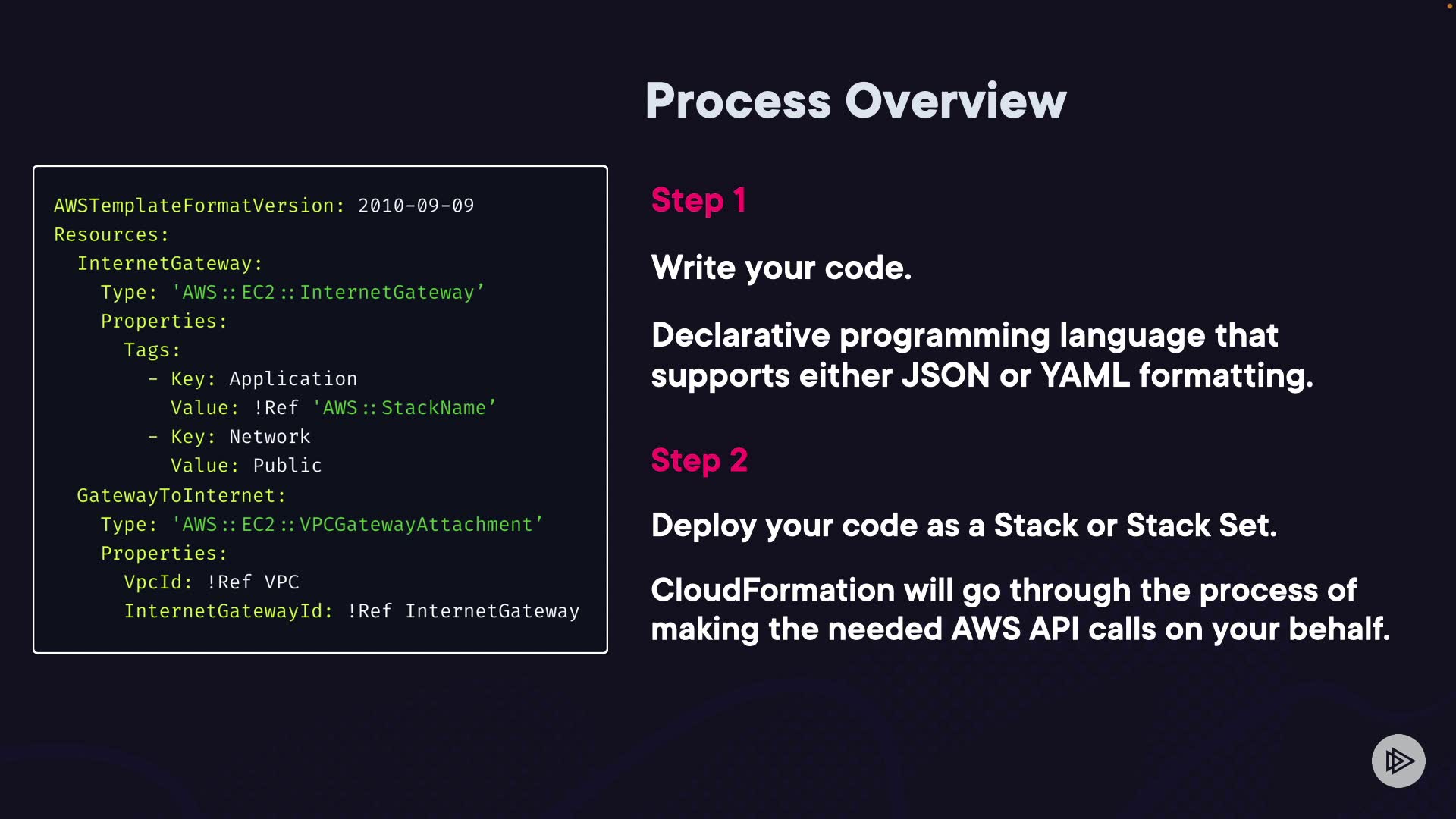The height and width of the screenshot is (819, 1456).
Task: Click the Pluralsight play logo icon
Action: [x=1398, y=761]
